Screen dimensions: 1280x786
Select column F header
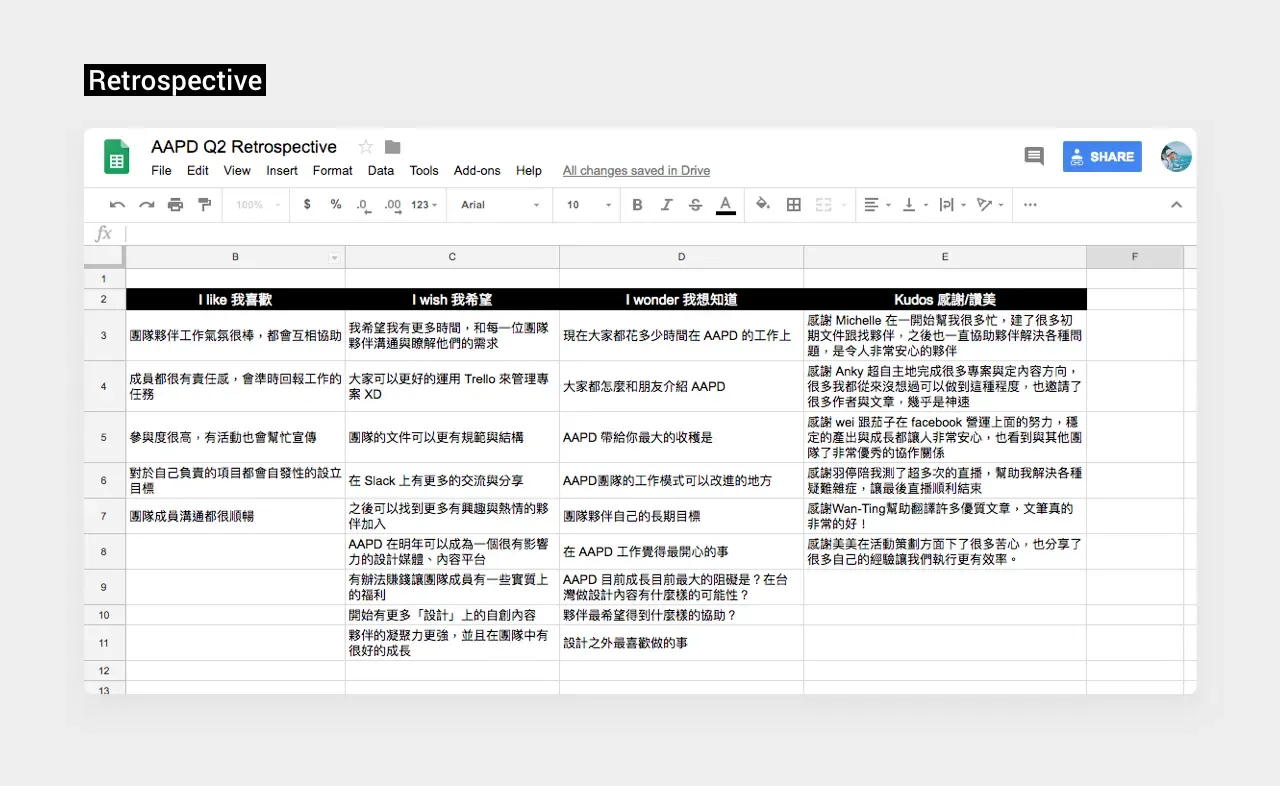click(x=1135, y=257)
